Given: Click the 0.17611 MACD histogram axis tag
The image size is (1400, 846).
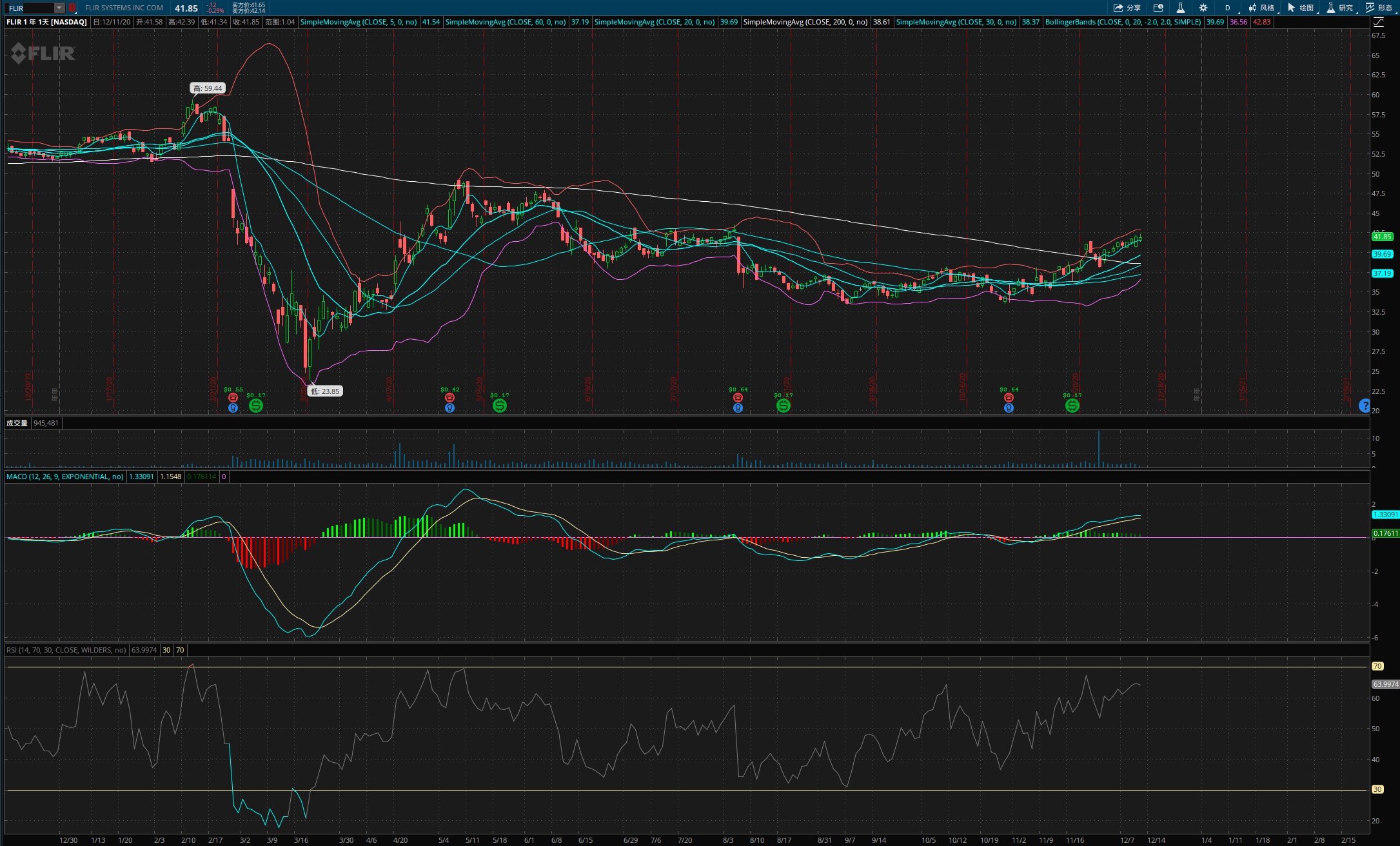Looking at the screenshot, I should click(1385, 533).
